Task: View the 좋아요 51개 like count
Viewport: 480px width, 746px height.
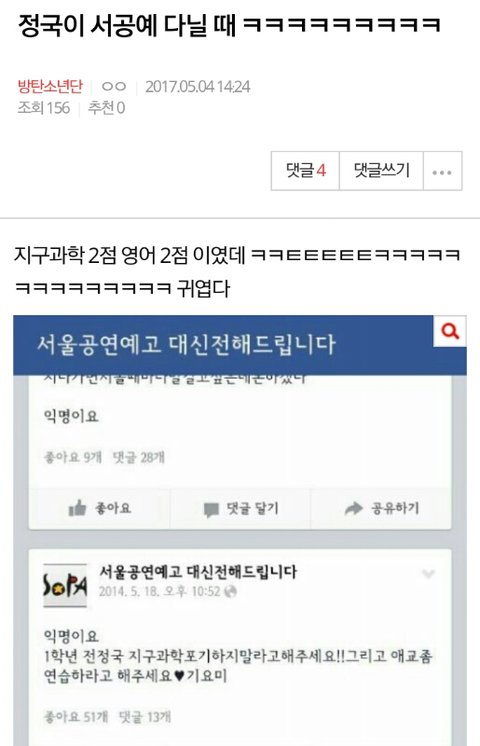Action: [x=76, y=716]
